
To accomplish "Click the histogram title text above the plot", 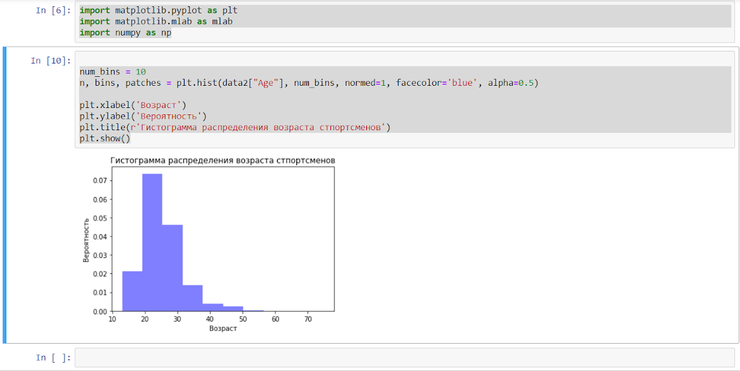I will coord(223,160).
